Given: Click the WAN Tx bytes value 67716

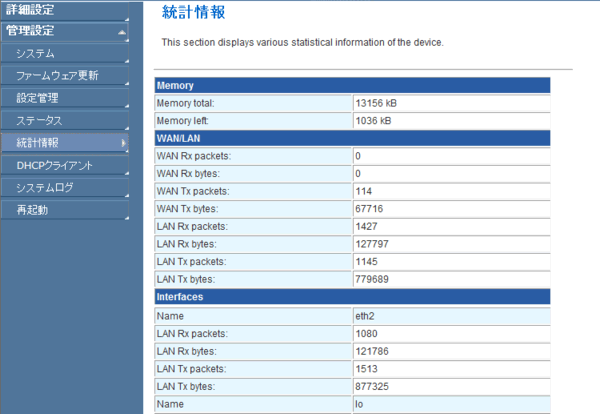Looking at the screenshot, I should tap(369, 209).
